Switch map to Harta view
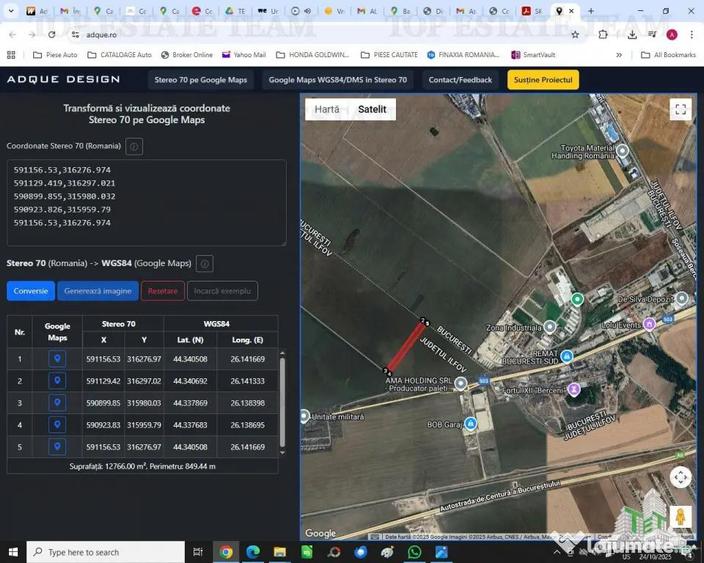This screenshot has height=563, width=704. 327,110
